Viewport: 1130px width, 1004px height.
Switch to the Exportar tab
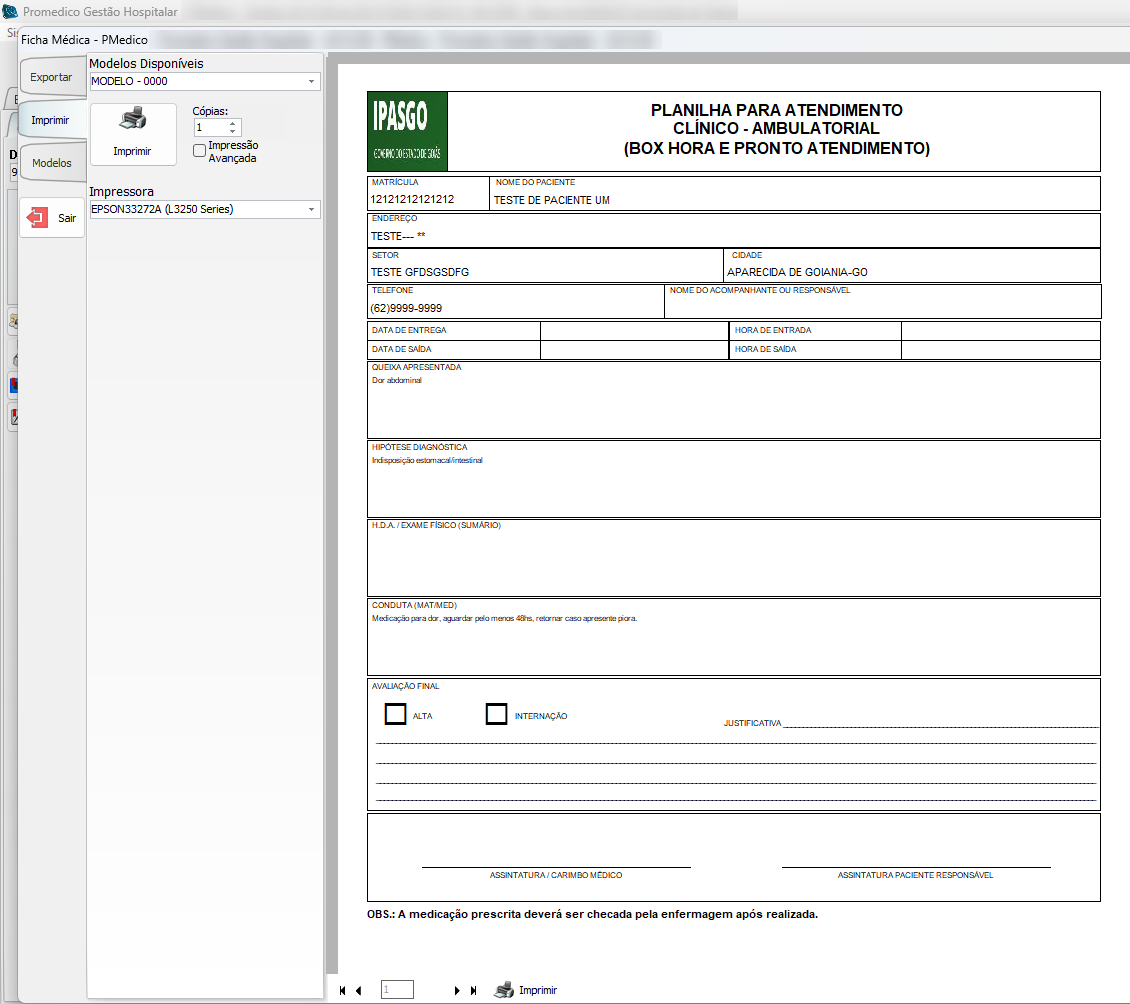coord(51,77)
